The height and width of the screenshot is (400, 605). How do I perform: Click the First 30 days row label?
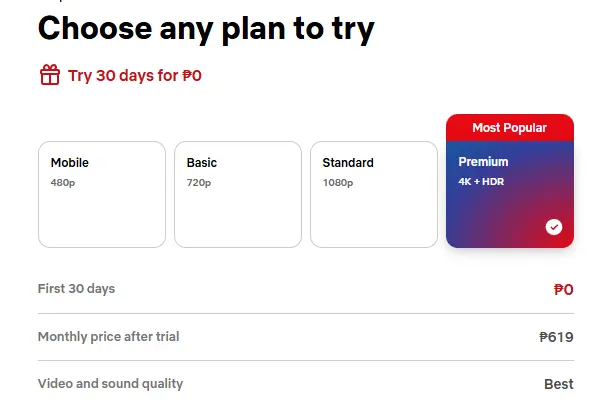76,289
